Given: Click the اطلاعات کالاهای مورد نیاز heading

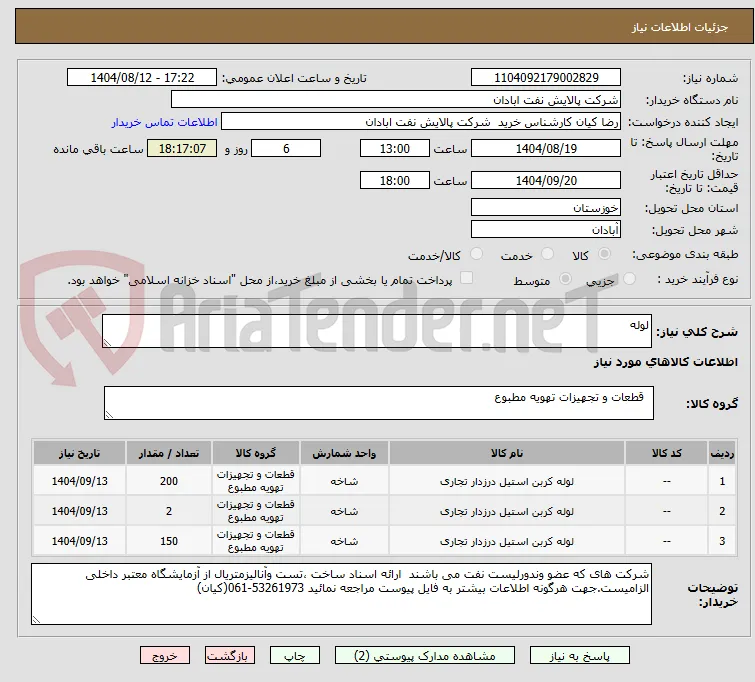Looking at the screenshot, I should (665, 362).
